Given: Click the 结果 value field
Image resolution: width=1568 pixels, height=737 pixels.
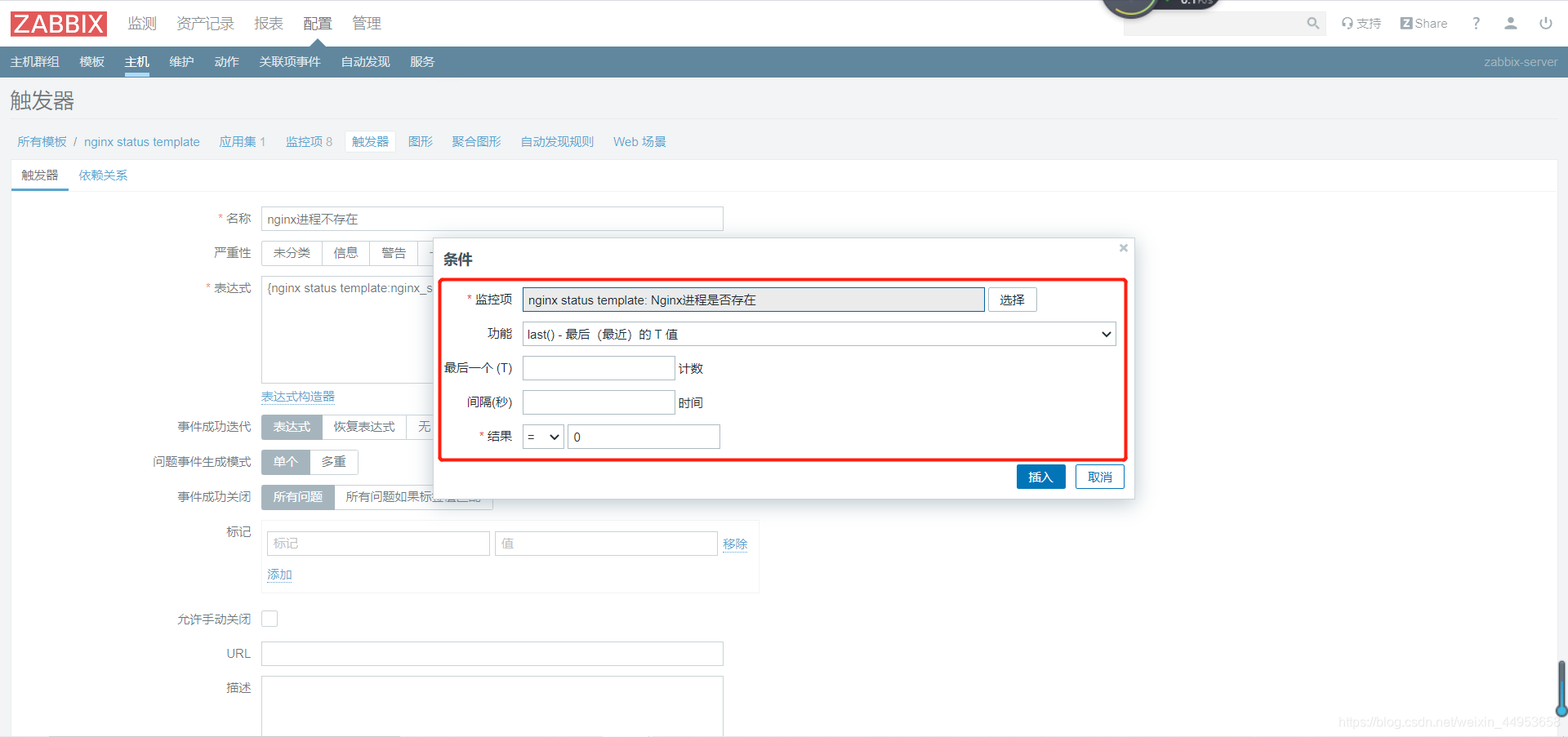Looking at the screenshot, I should tap(644, 437).
